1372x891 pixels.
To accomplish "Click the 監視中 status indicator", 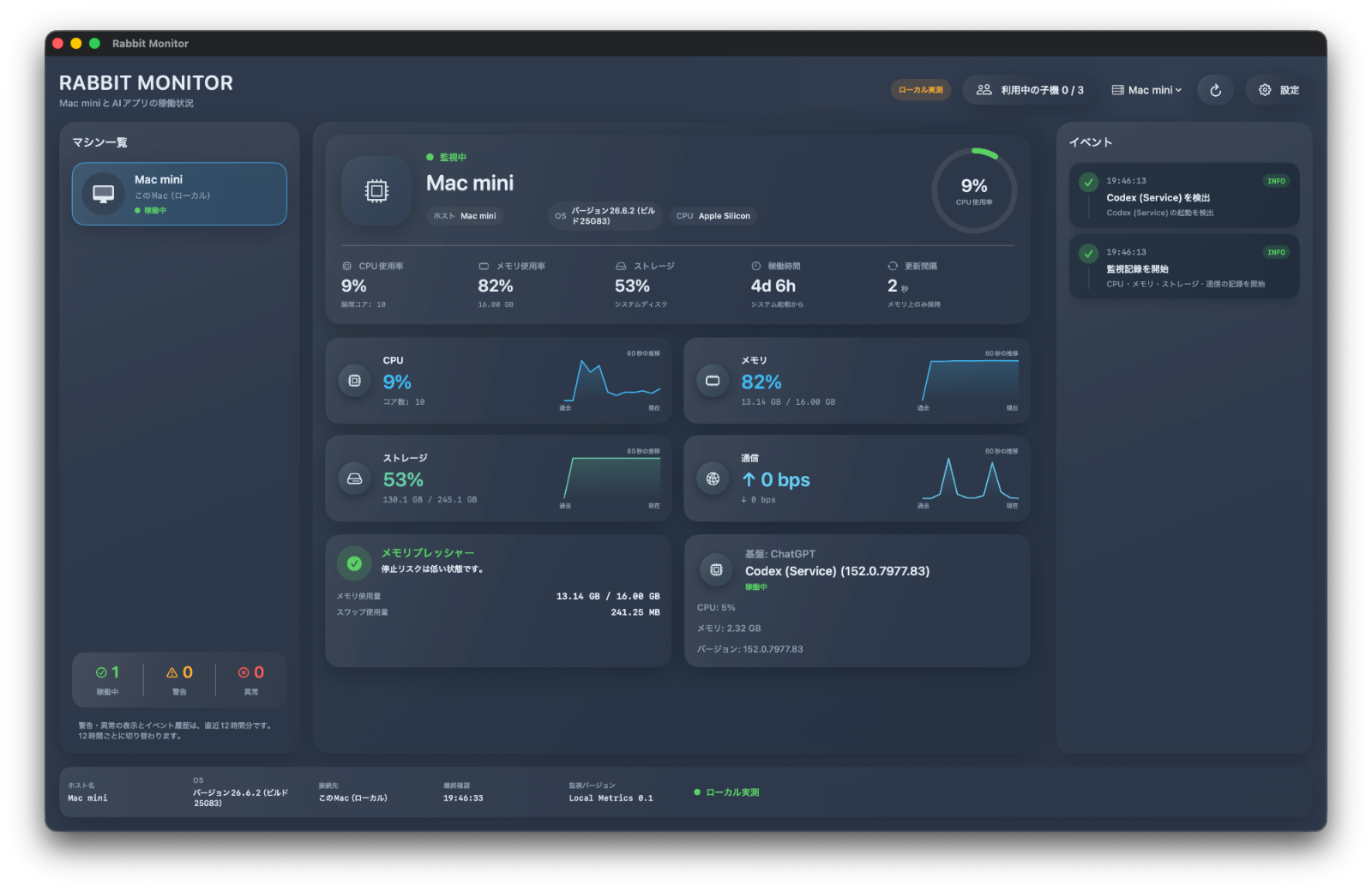I will (x=446, y=158).
